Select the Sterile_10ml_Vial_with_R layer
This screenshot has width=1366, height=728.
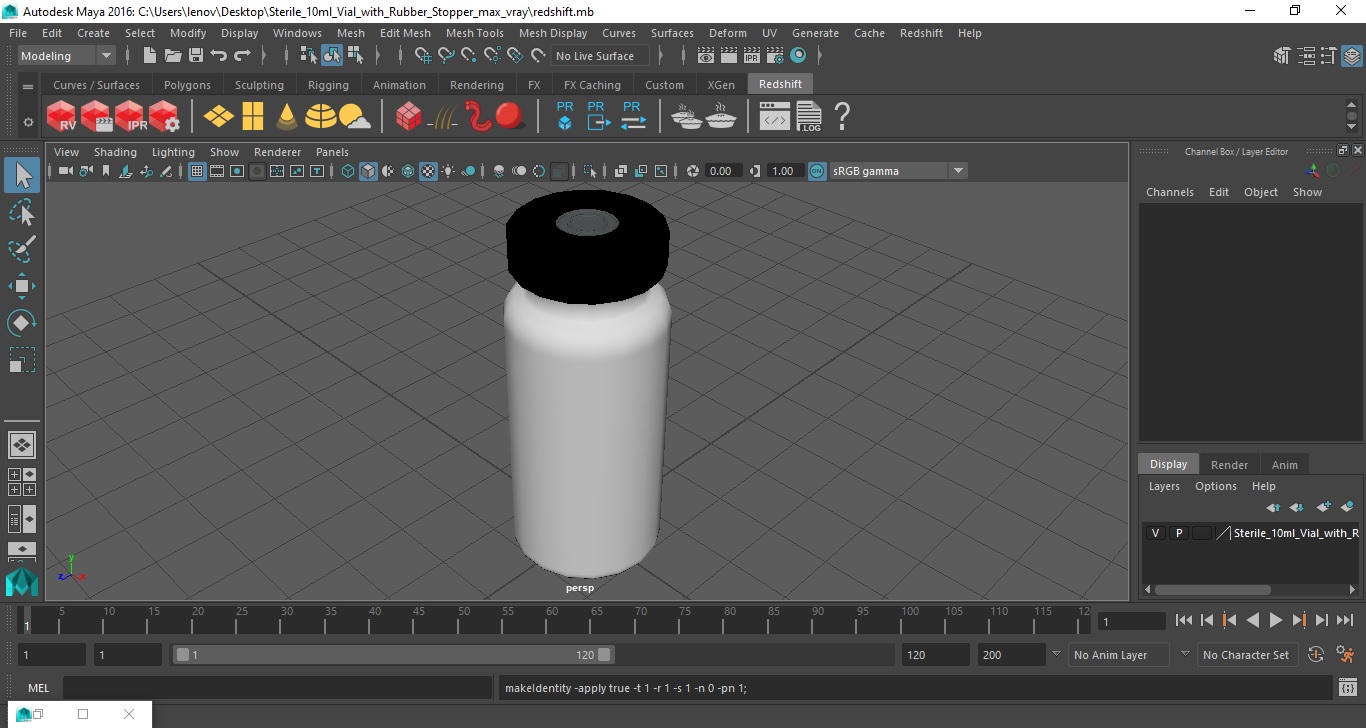tap(1296, 533)
